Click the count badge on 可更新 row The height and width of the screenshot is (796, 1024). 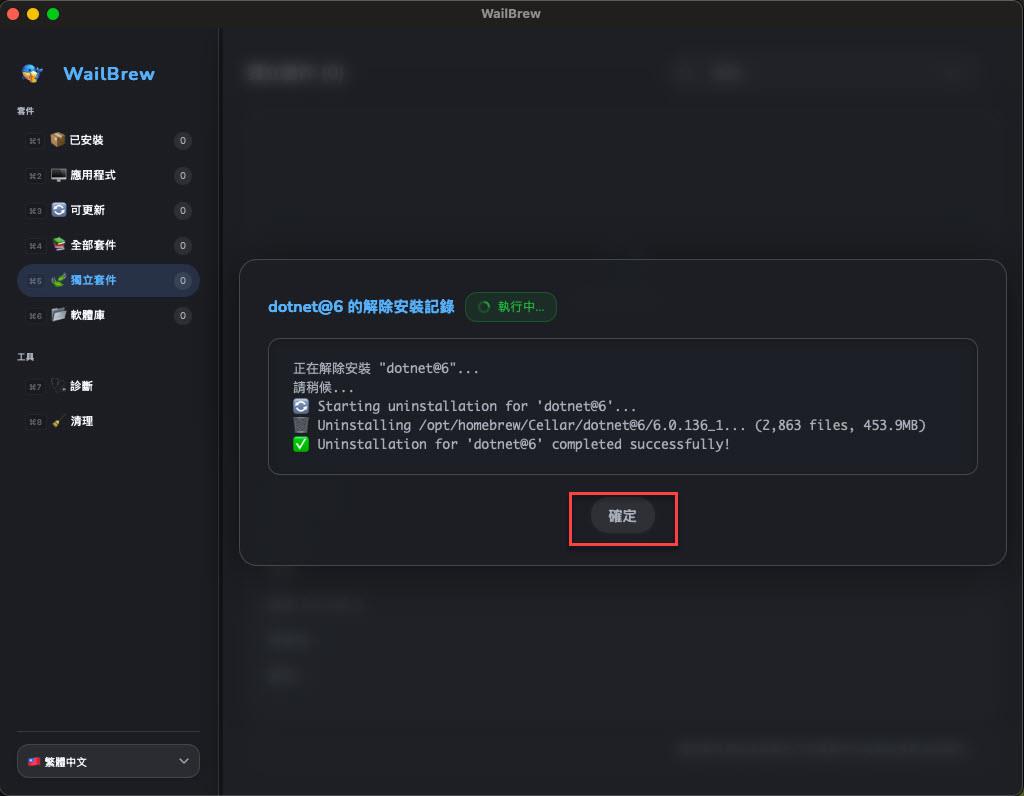tap(182, 211)
